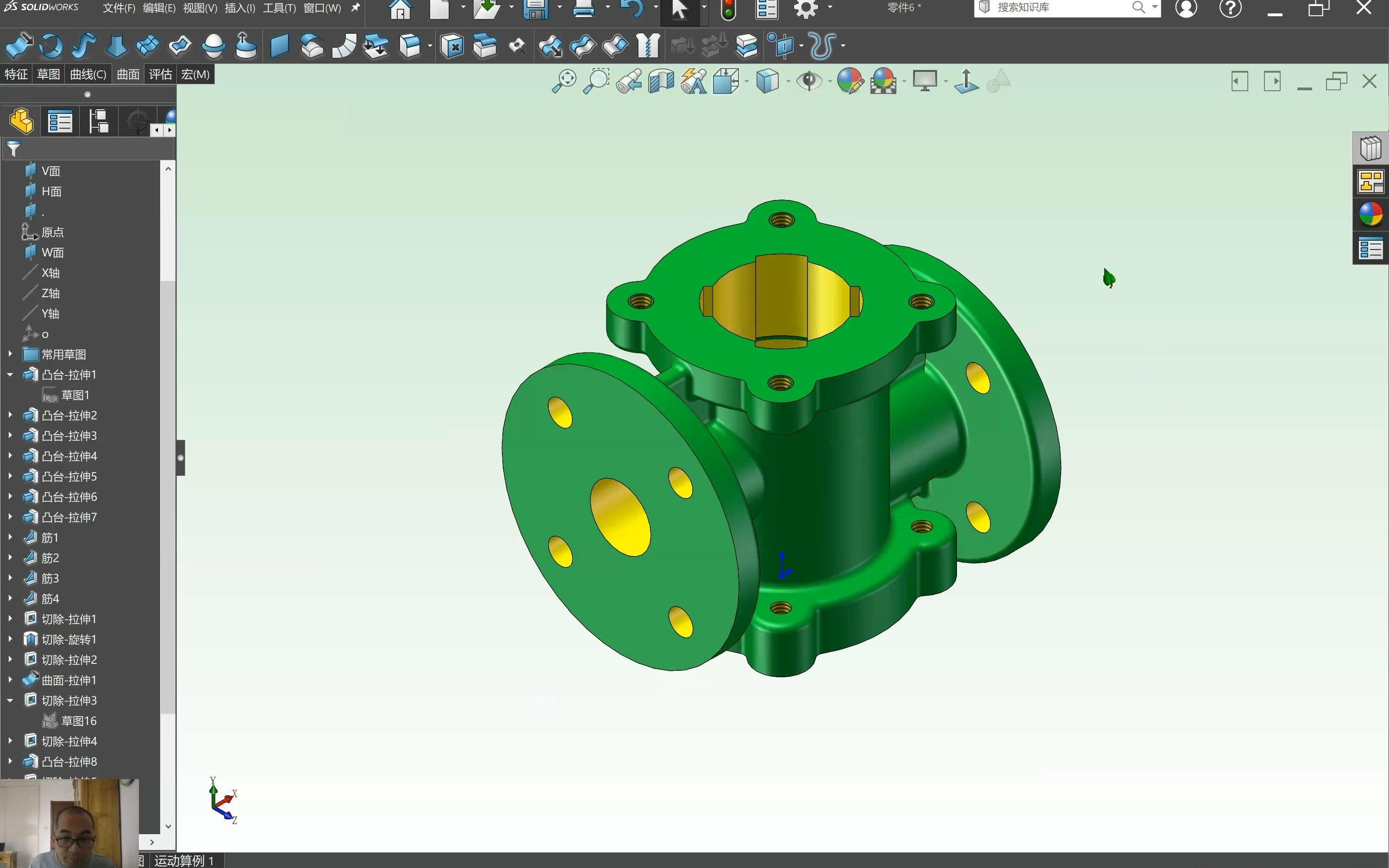Screen dimensions: 1389x868
Task: Select the Cut With Surface tool
Action: (747, 46)
